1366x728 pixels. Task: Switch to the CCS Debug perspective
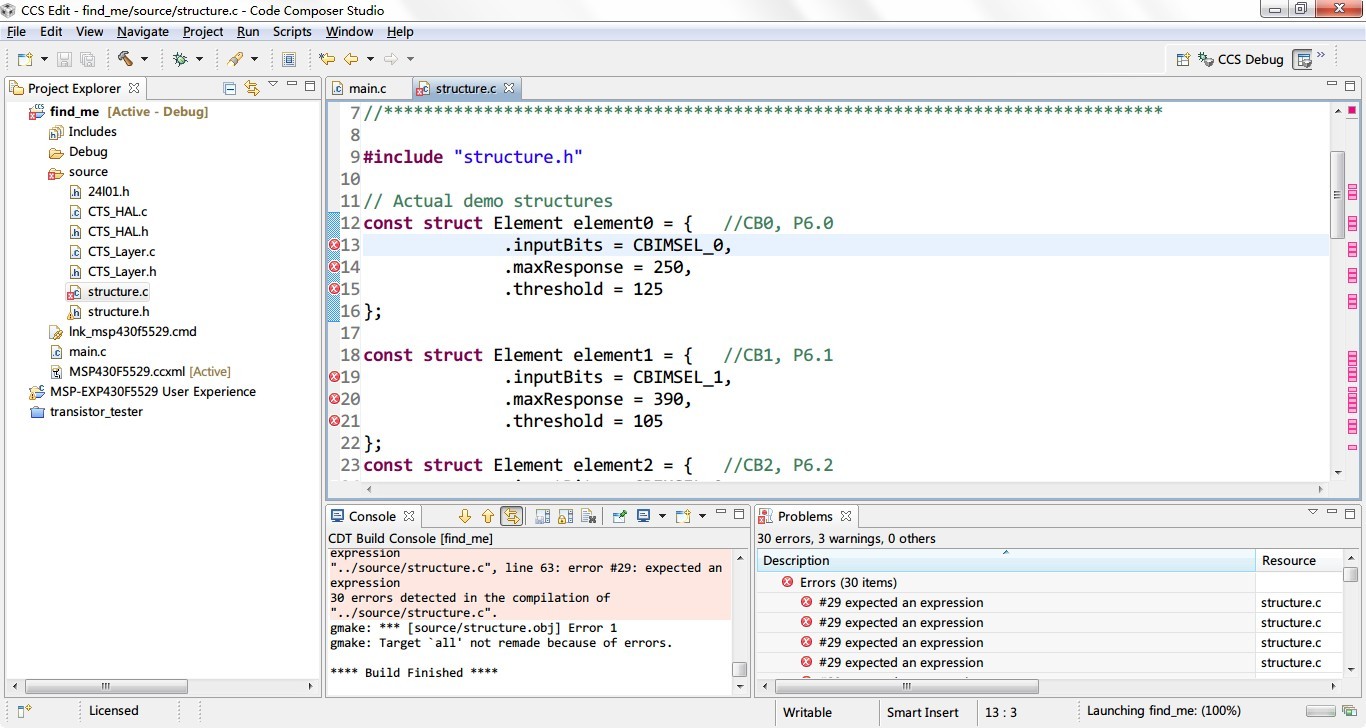[x=1241, y=59]
